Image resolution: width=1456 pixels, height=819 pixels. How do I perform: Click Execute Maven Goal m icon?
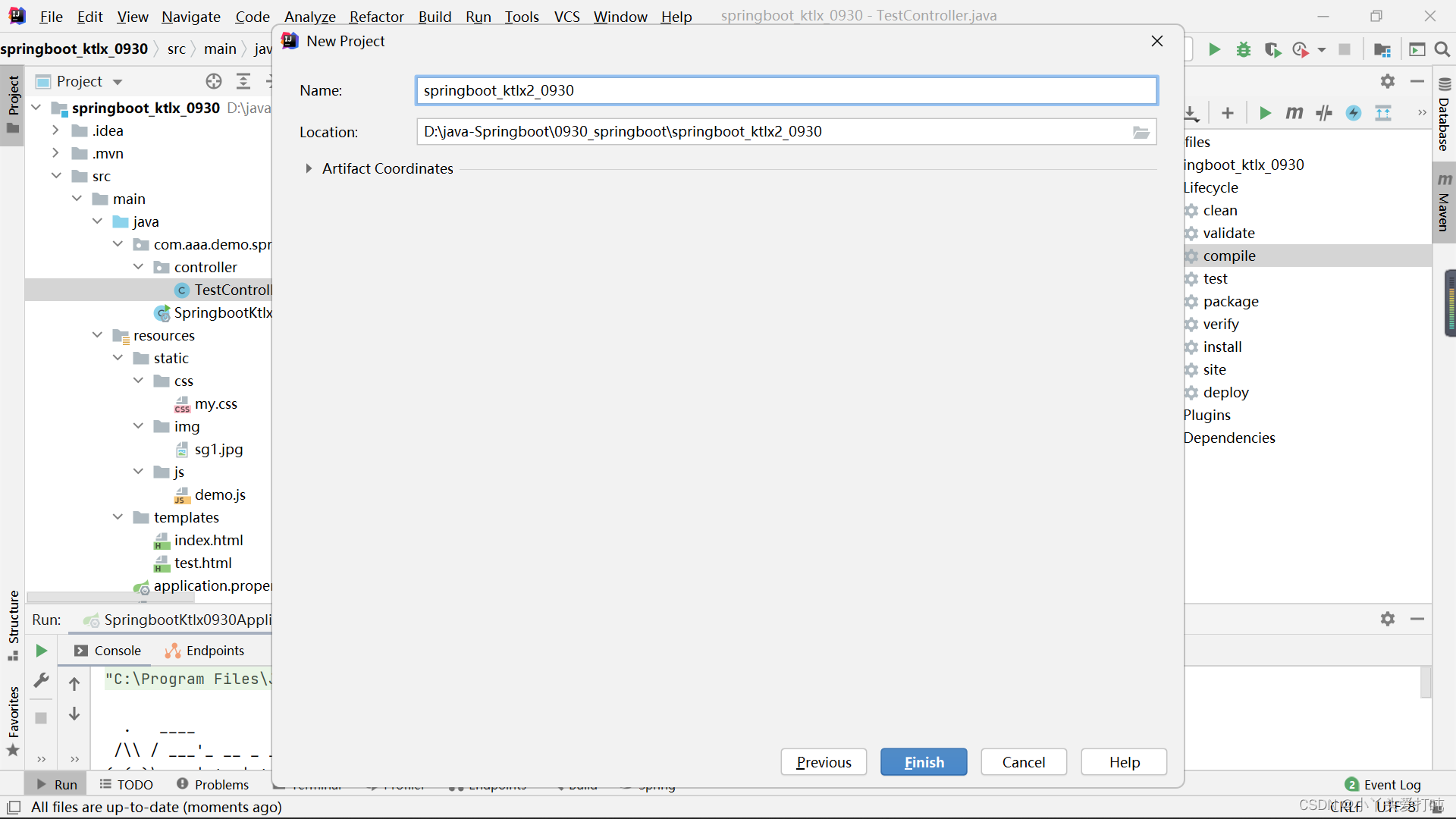[1294, 113]
